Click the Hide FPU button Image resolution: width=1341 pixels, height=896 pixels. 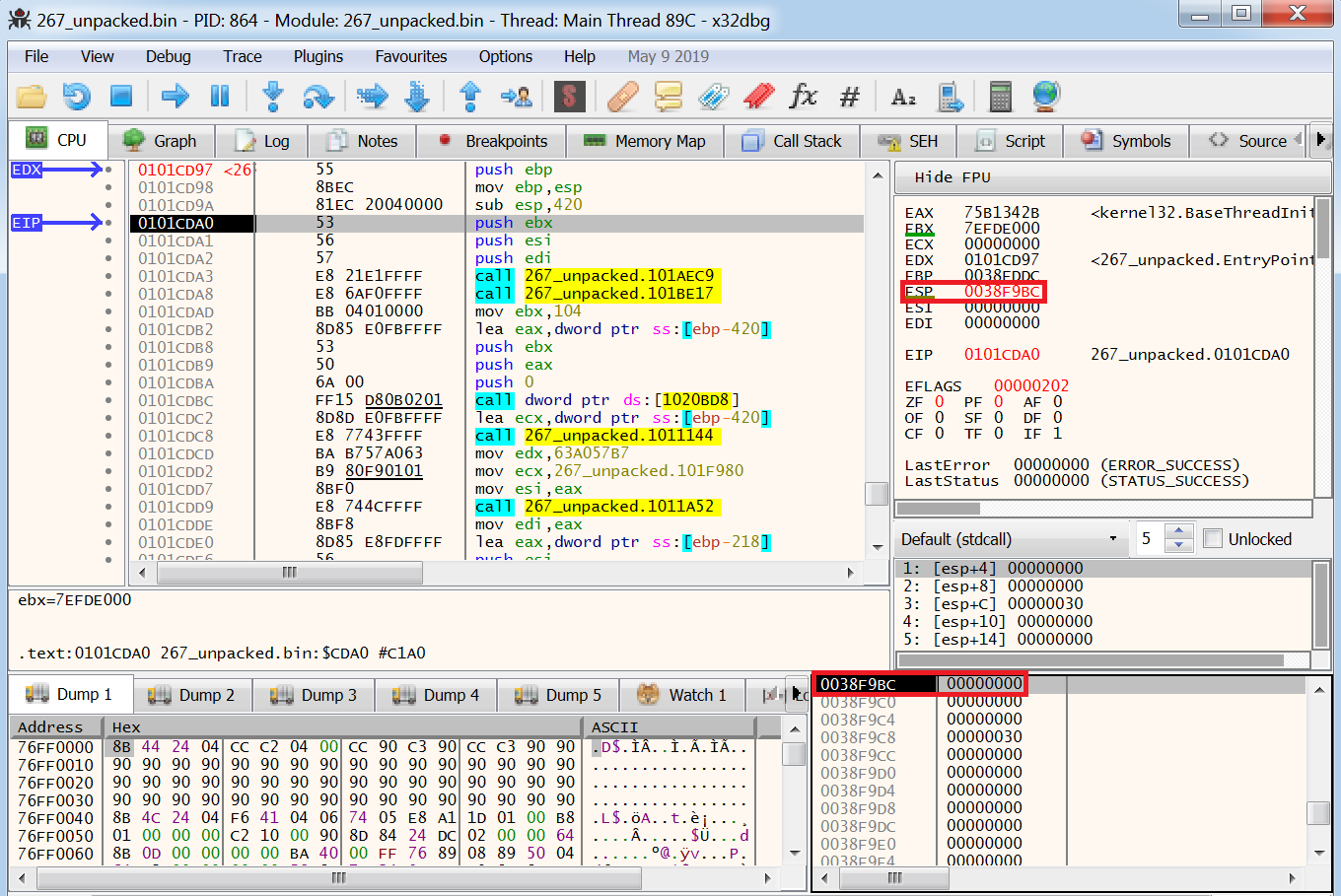(x=952, y=177)
